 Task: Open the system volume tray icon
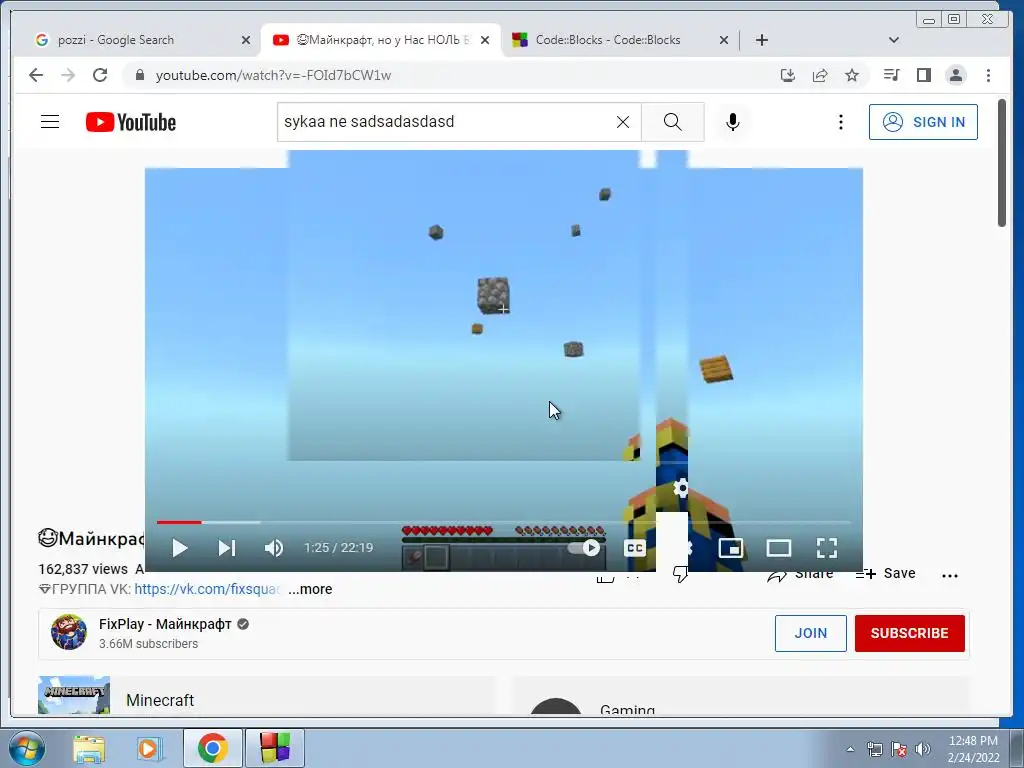[923, 749]
